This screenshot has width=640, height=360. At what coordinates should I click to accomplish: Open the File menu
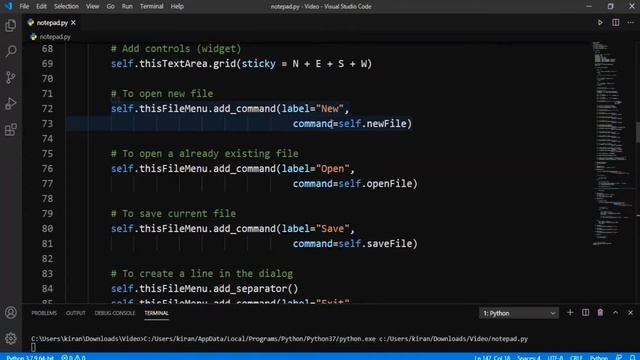pos(24,7)
